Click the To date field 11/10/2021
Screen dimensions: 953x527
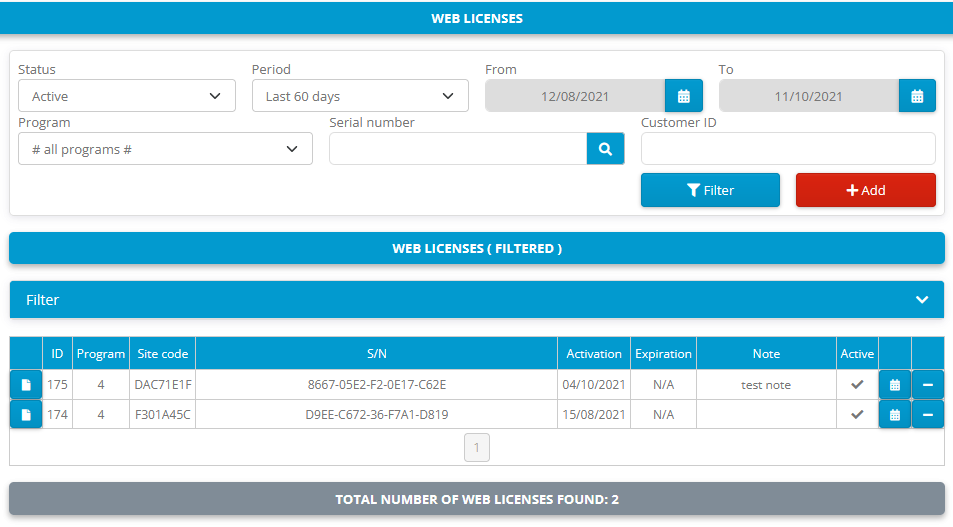tap(808, 96)
